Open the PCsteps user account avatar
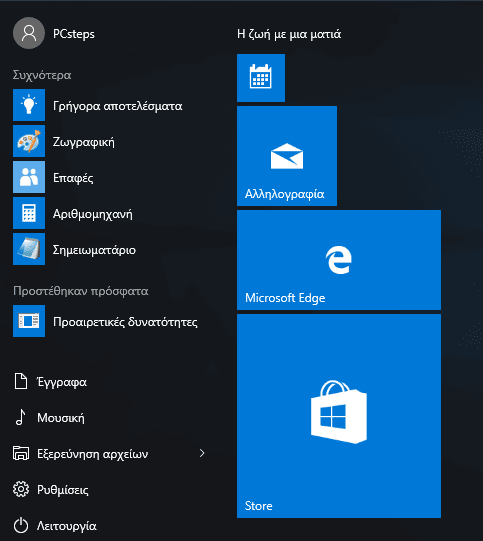 (29, 33)
